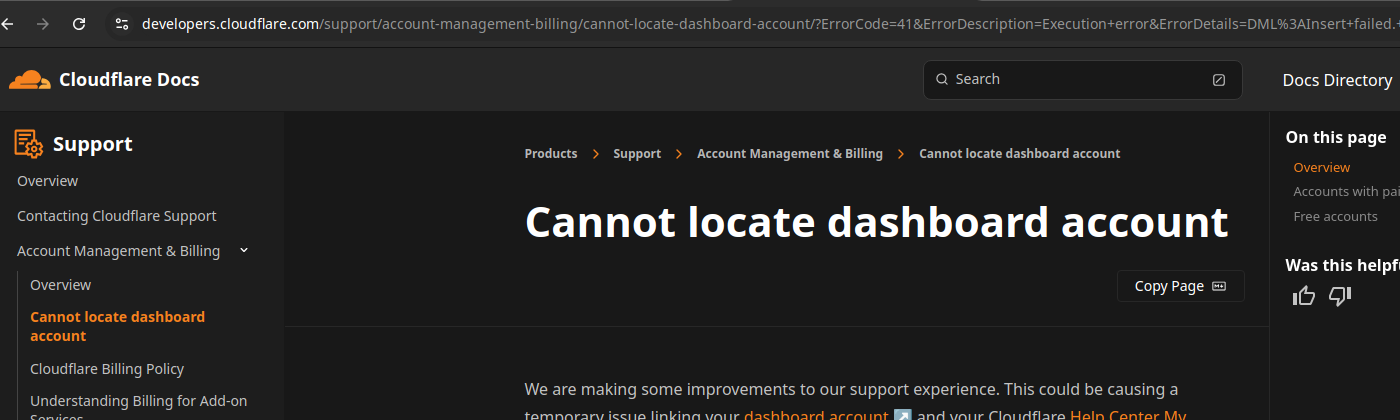Click Account Management & Billing breadcrumb

click(790, 154)
